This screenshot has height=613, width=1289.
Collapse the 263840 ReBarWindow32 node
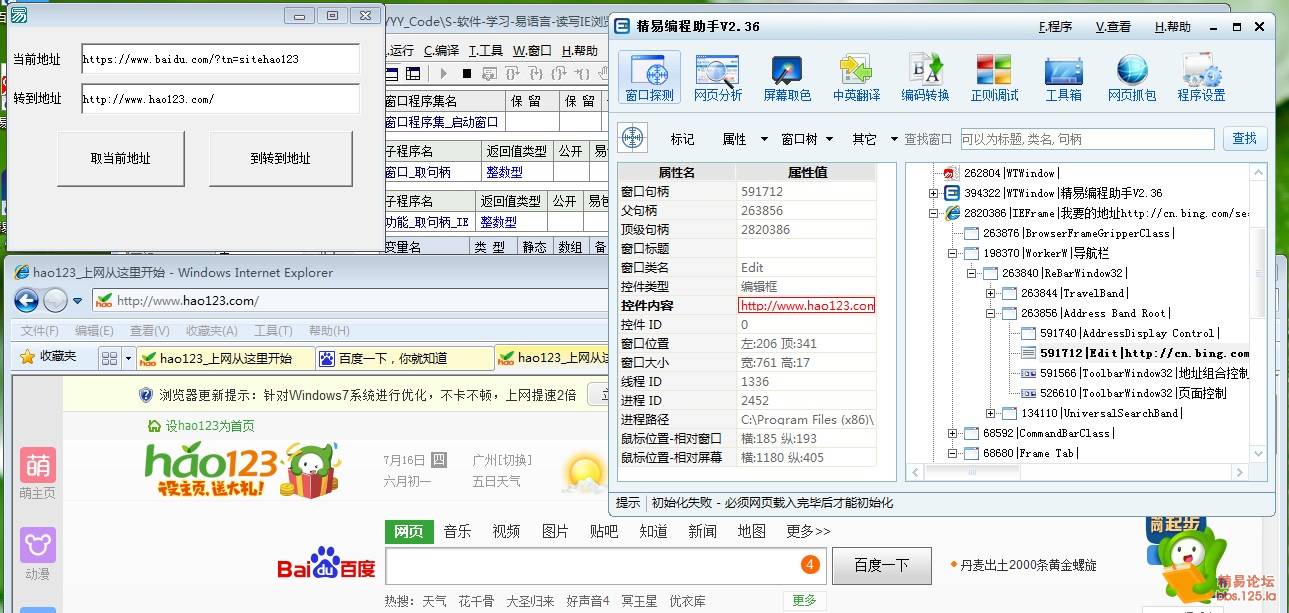971,273
